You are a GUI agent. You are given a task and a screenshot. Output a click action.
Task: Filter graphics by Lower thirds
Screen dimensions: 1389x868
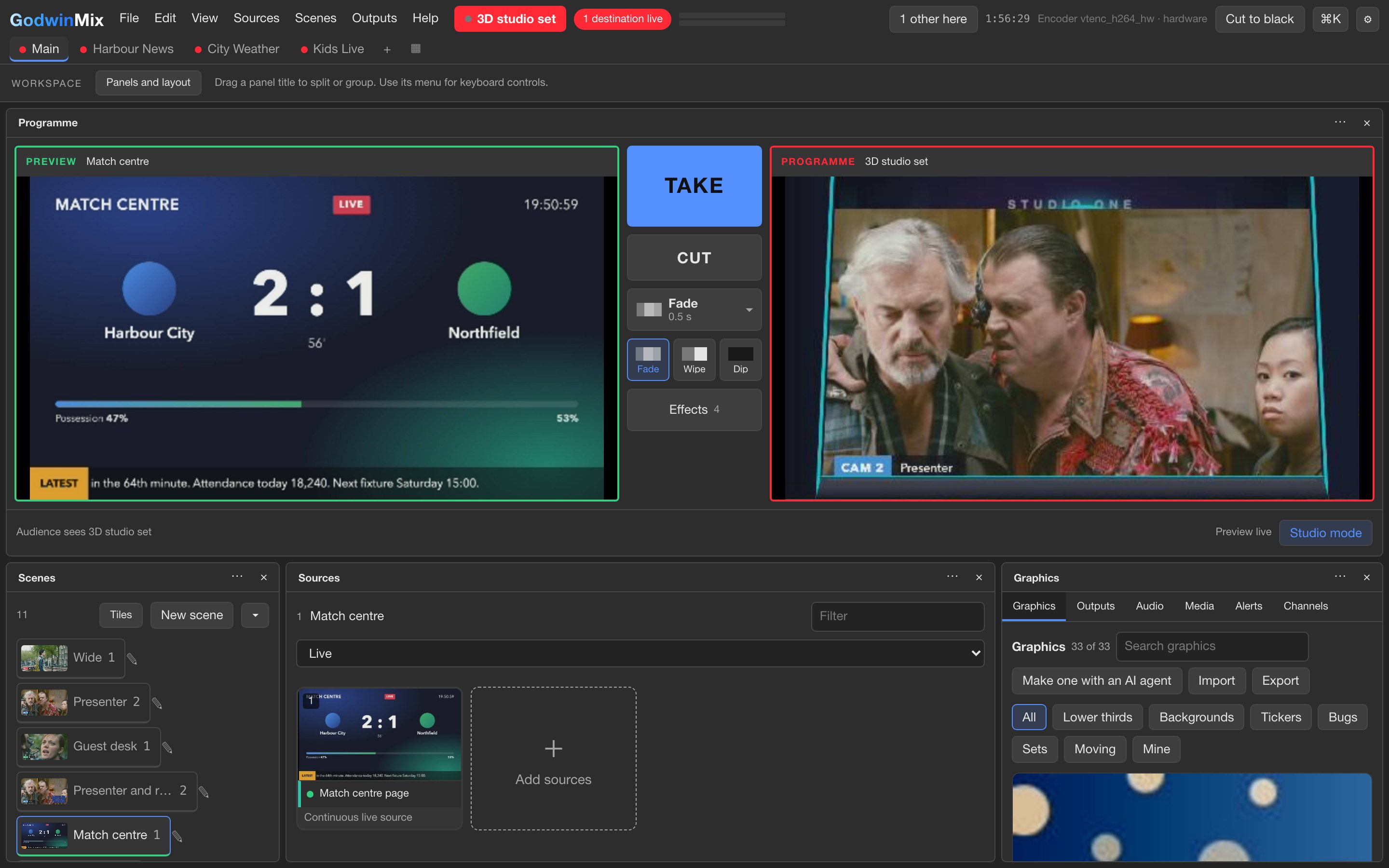coord(1097,717)
